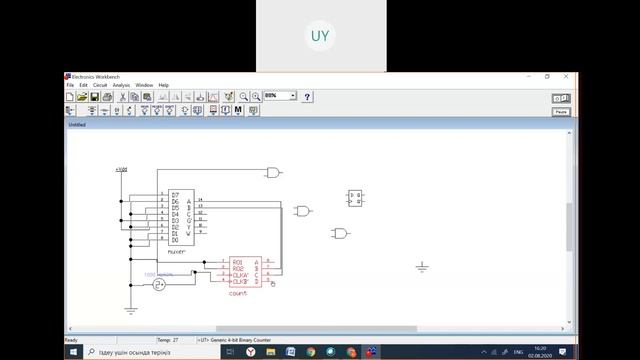Screen dimensions: 640x360
Task: Click the 'Temp: 27' status bar entry
Action: 168,340
